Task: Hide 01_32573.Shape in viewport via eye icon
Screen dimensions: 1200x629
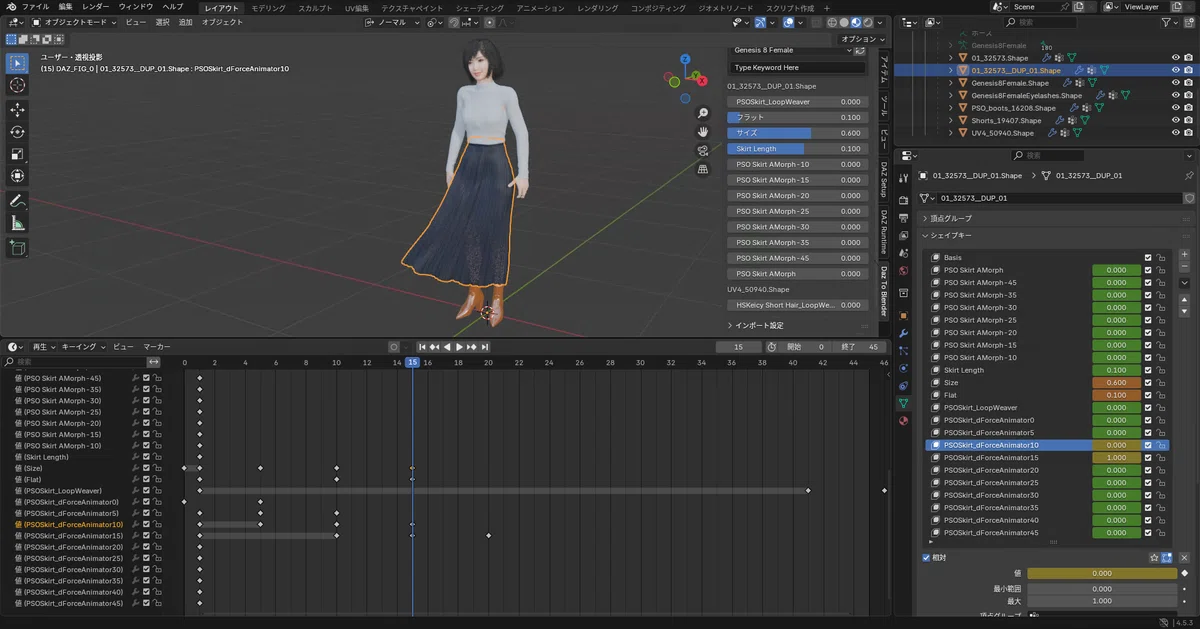Action: 1176,58
